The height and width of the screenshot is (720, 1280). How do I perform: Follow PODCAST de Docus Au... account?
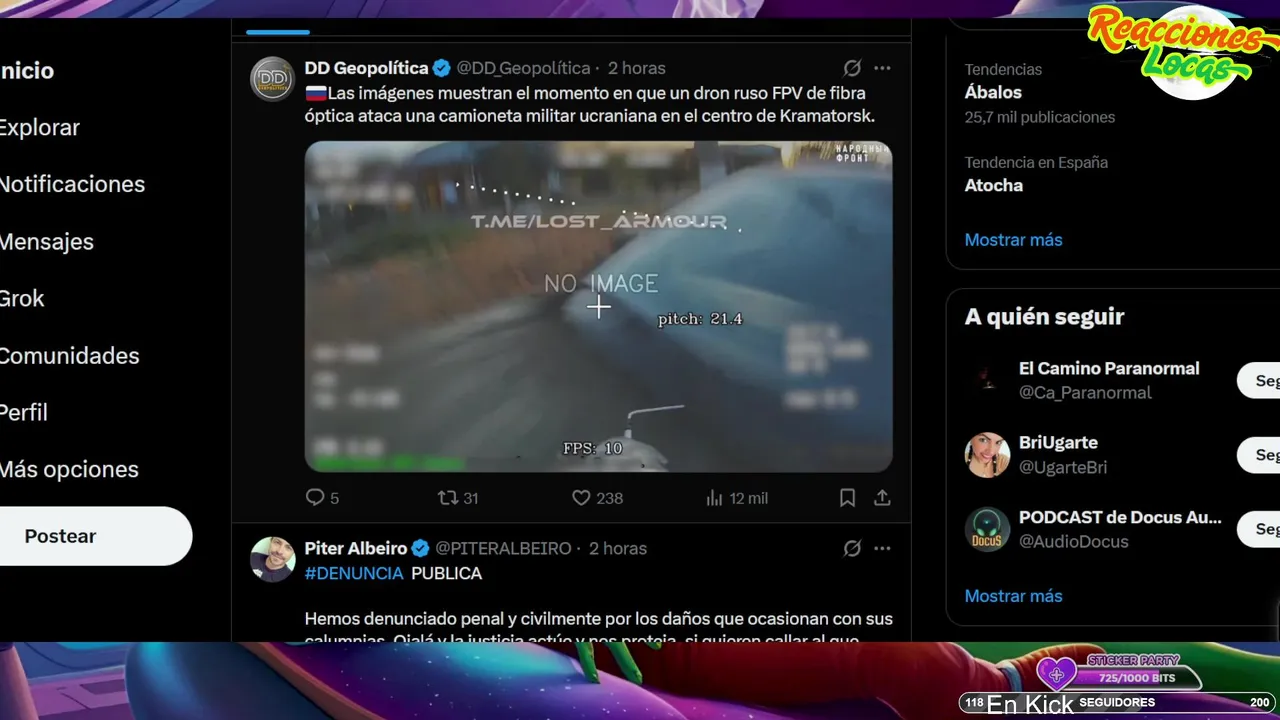click(1262, 529)
